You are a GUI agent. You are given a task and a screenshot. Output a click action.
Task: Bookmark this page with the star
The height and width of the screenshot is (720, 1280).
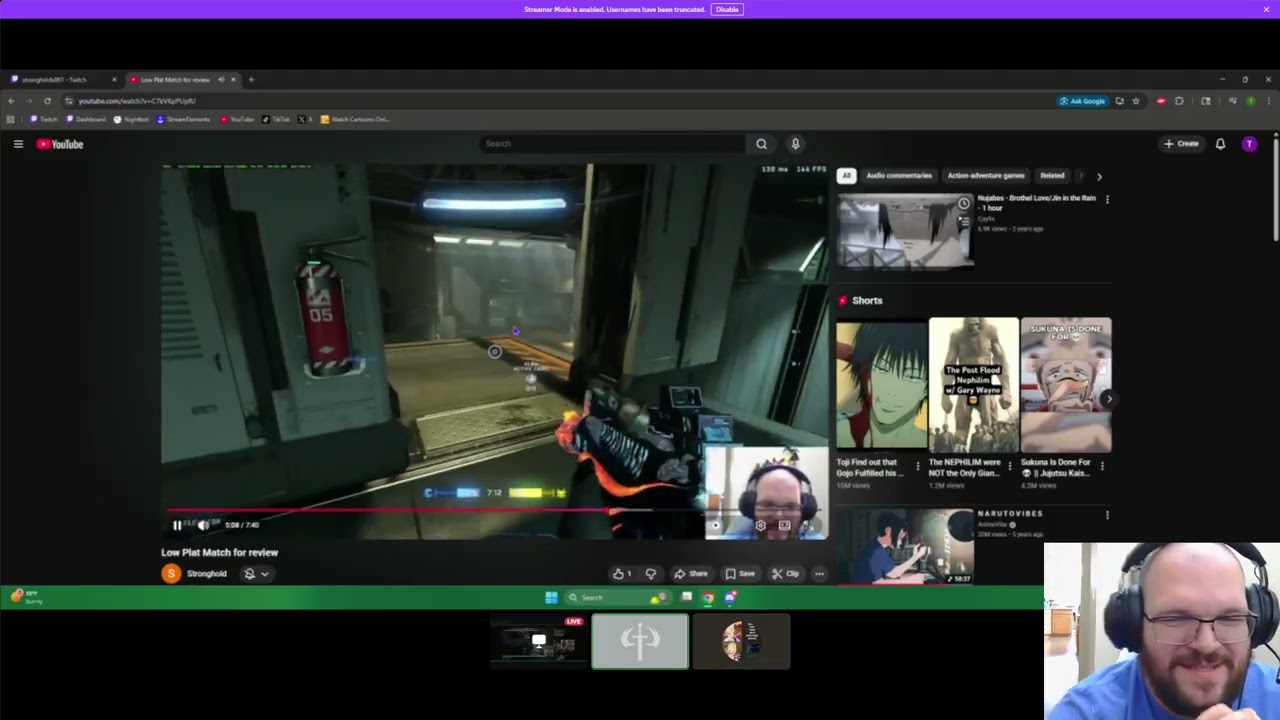pos(1136,101)
